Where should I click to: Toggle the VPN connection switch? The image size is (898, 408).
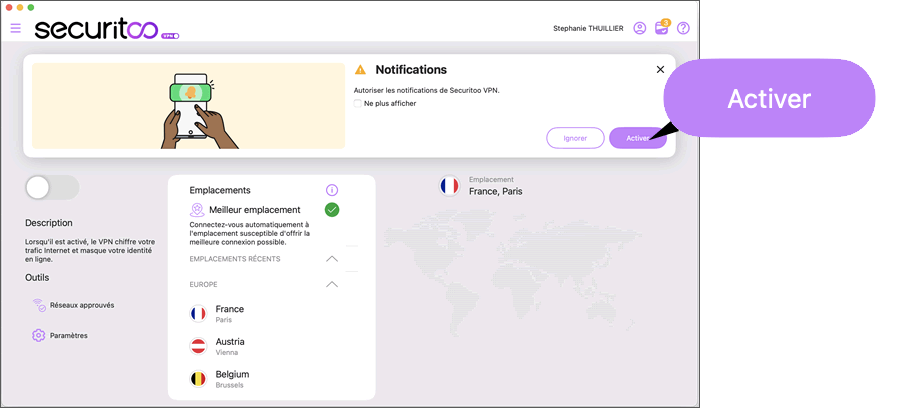click(x=52, y=188)
